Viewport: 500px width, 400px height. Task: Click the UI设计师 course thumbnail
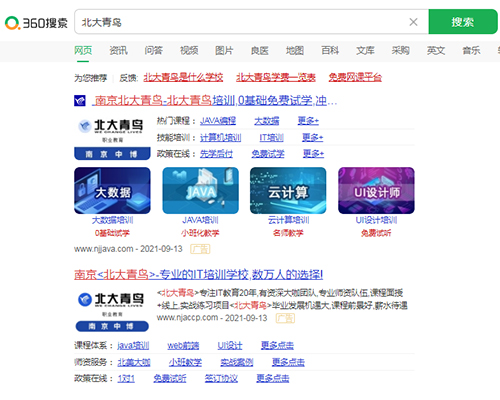coord(376,190)
